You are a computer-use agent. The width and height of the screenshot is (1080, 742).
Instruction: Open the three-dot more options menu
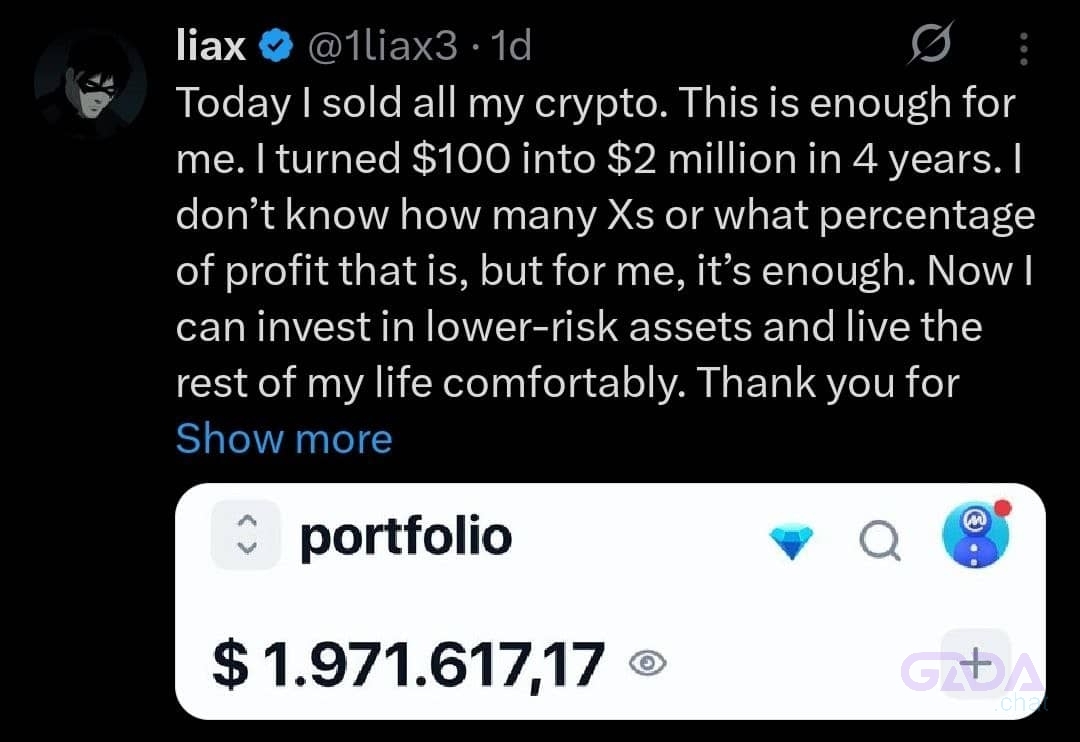click(x=1024, y=49)
